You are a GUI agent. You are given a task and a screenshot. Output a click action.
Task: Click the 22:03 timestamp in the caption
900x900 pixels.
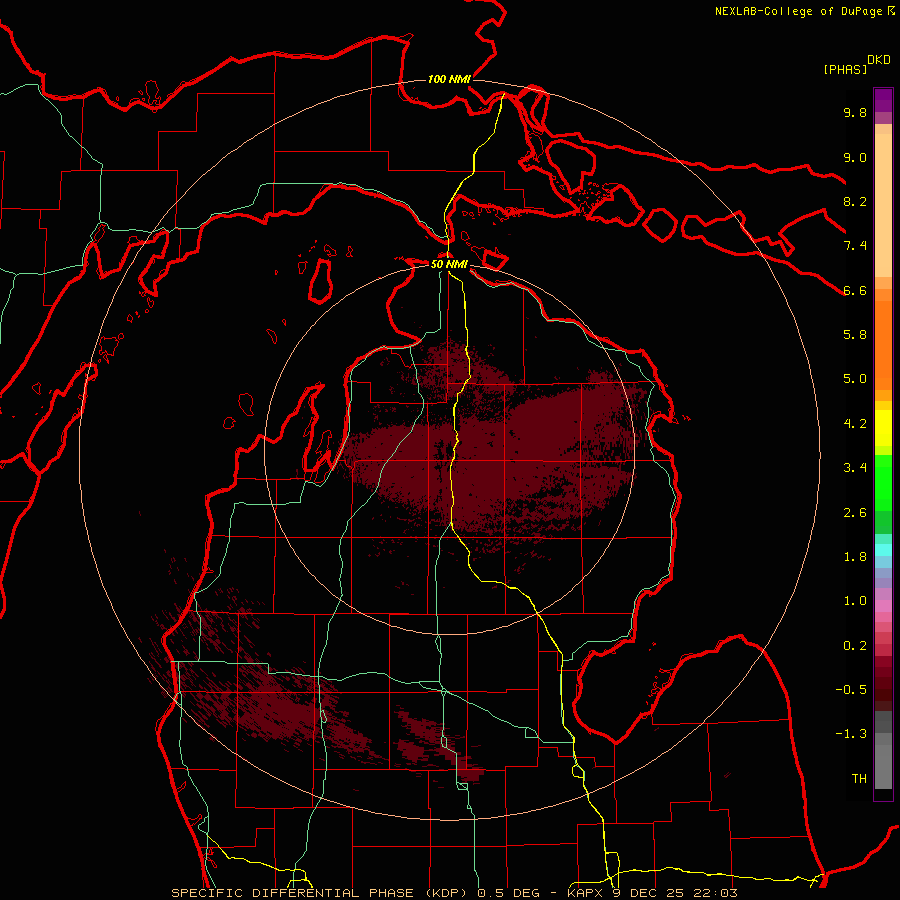[x=718, y=893]
